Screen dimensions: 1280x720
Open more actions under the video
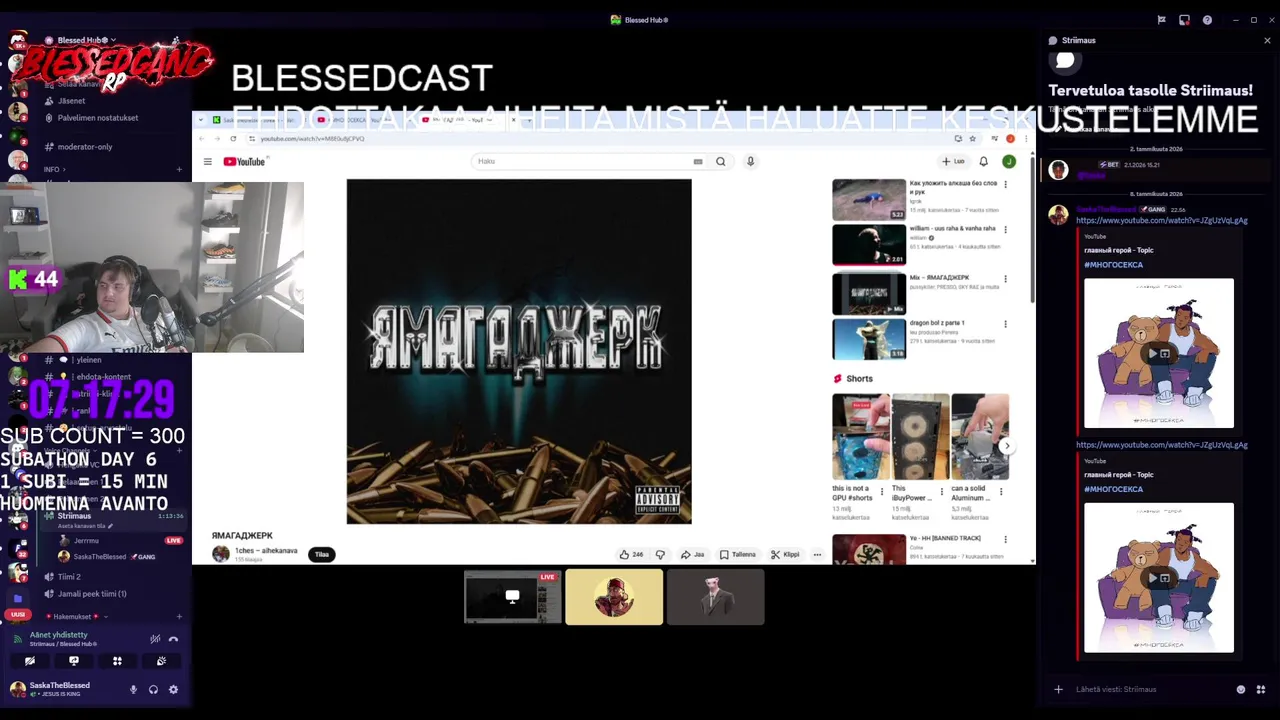click(817, 554)
